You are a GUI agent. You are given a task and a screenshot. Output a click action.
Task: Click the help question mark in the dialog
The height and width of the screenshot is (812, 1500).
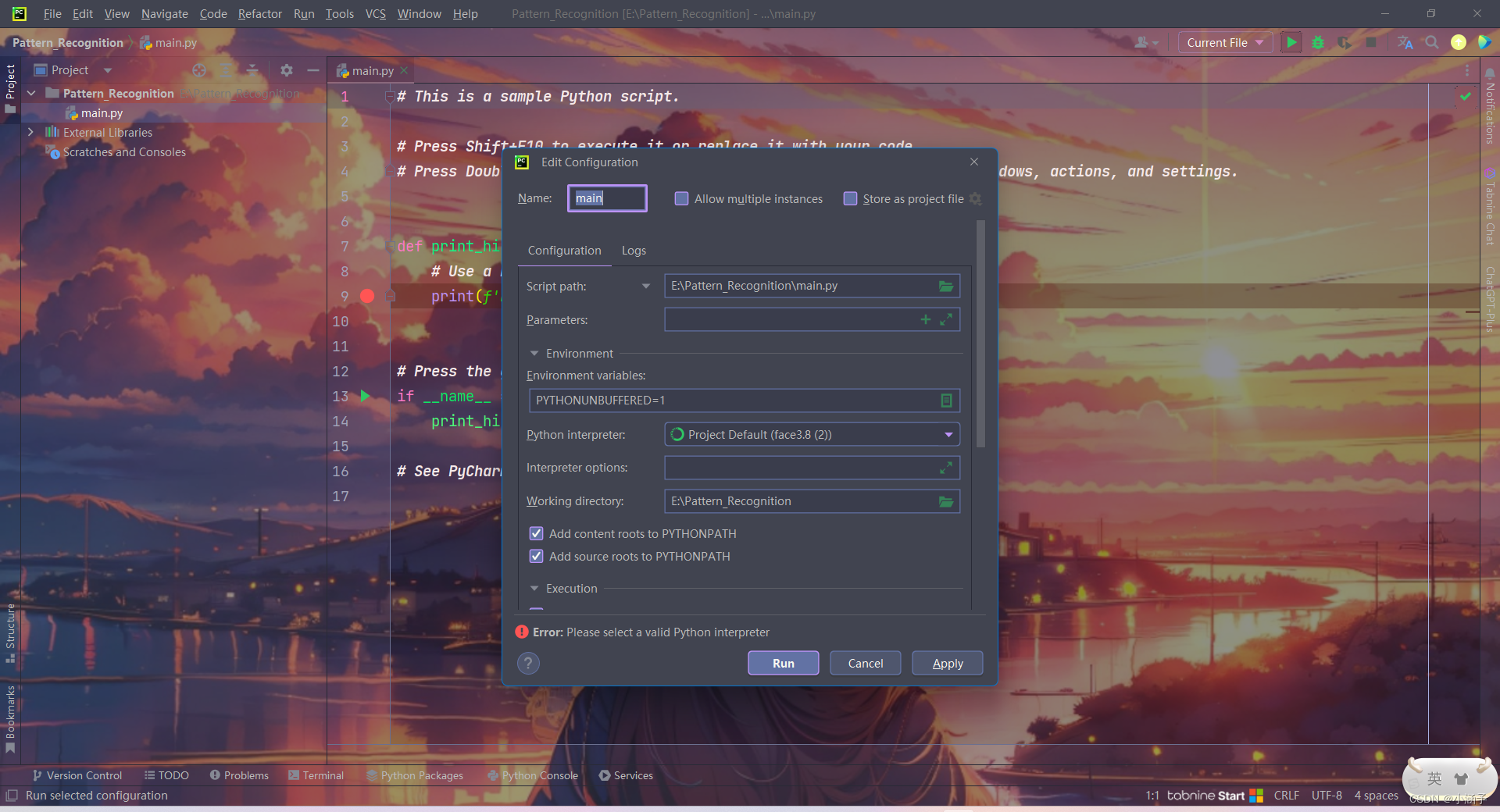click(527, 663)
